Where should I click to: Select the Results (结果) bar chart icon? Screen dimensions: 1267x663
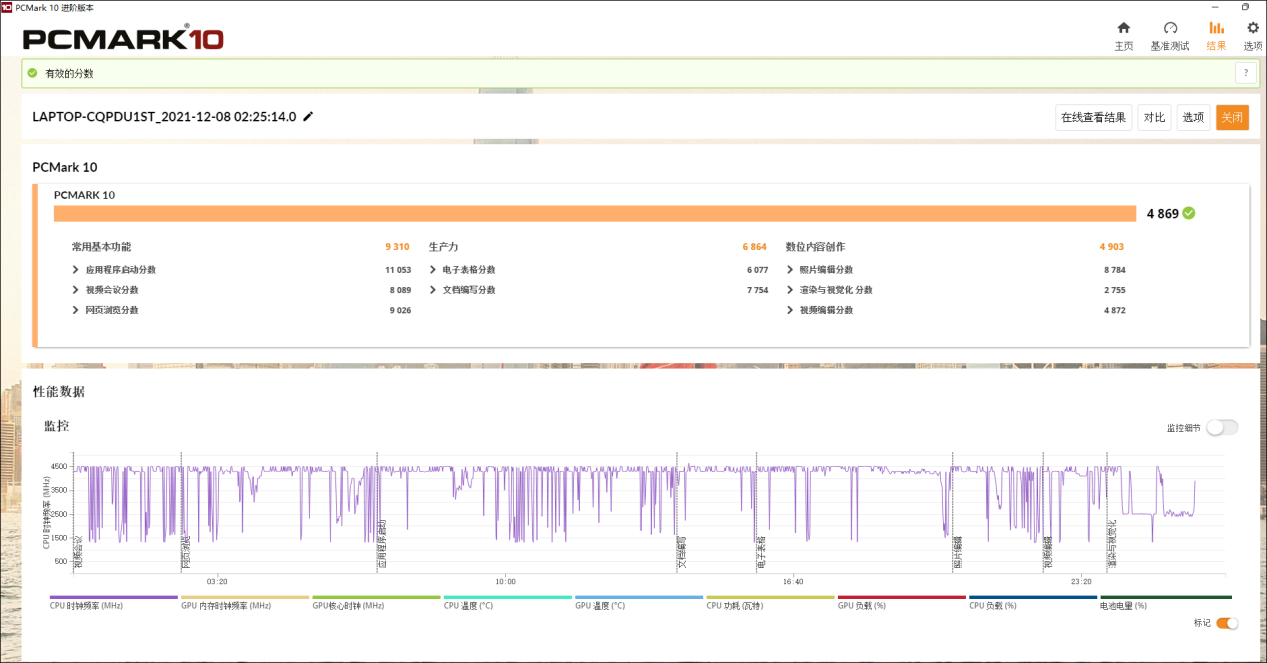[x=1216, y=28]
